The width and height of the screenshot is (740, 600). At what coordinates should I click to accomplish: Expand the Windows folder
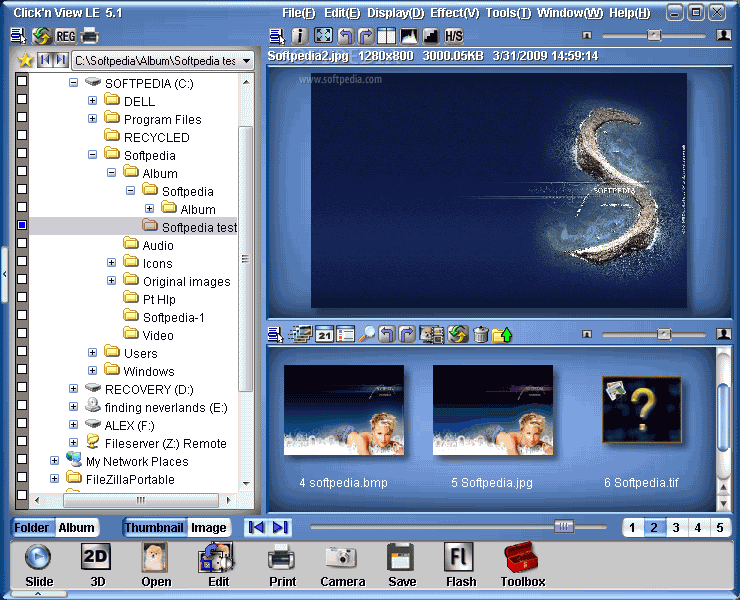pos(92,371)
